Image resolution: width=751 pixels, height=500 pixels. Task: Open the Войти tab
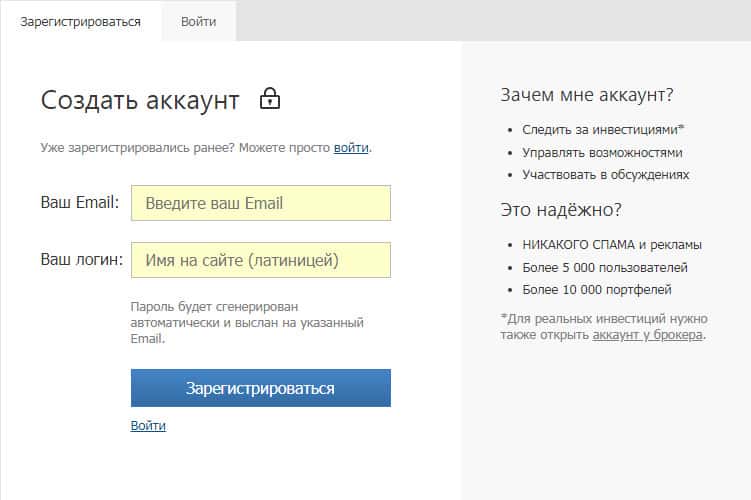198,22
